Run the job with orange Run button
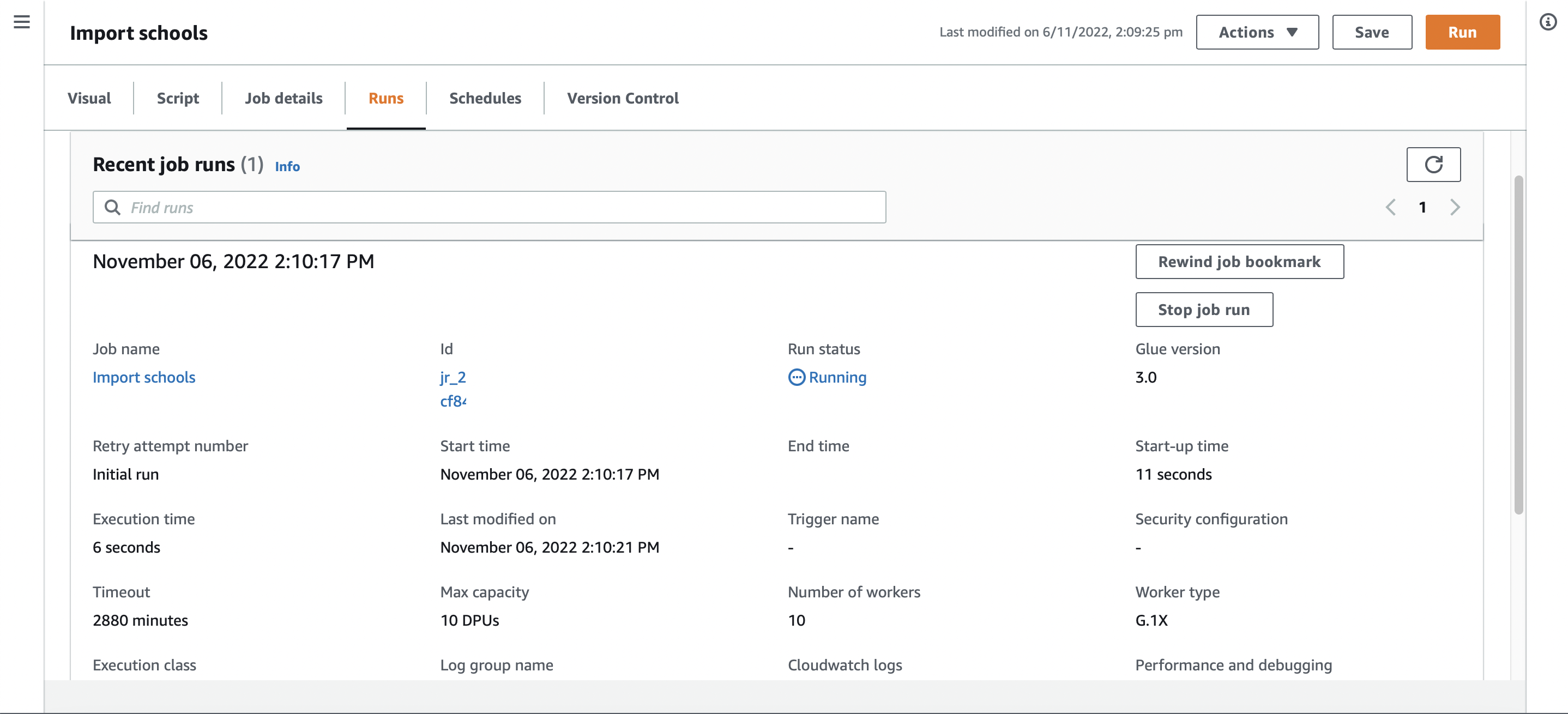This screenshot has height=714, width=1568. coord(1462,32)
